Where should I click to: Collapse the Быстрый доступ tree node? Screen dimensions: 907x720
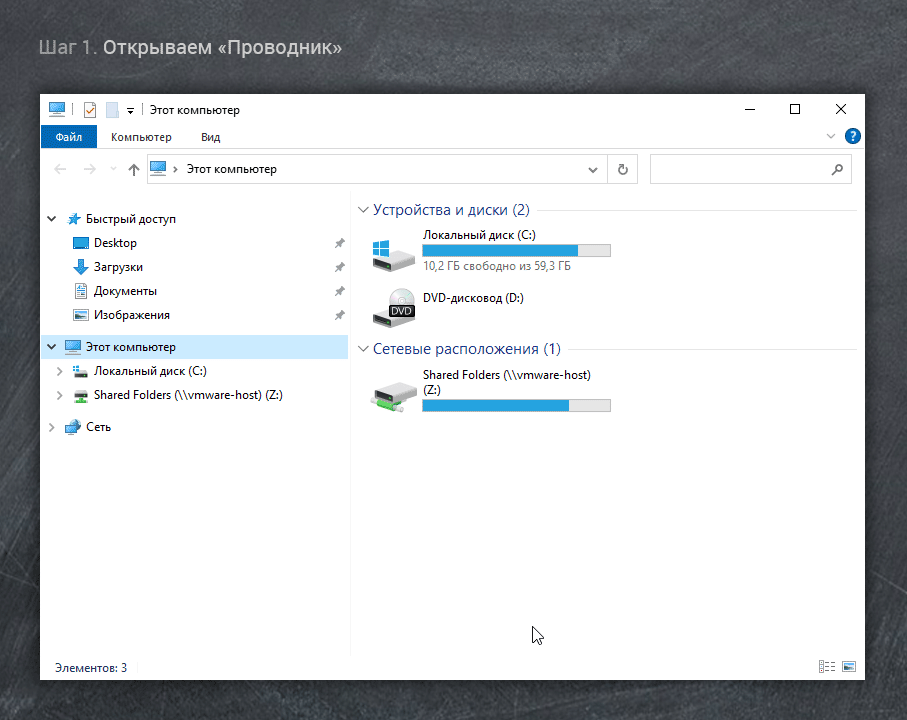coord(52,219)
